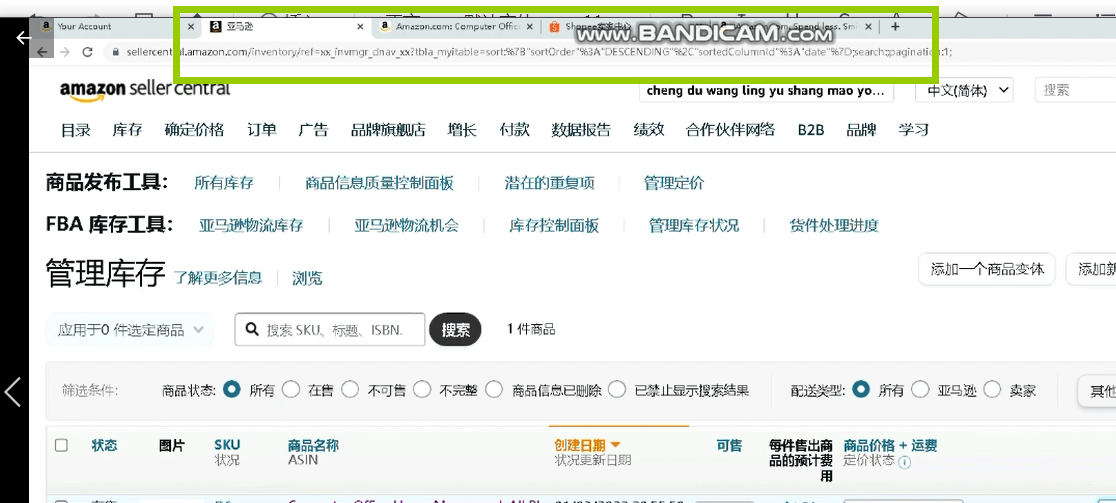Click the 创建日期 sort arrow
Viewport: 1116px width, 503px height.
616,445
